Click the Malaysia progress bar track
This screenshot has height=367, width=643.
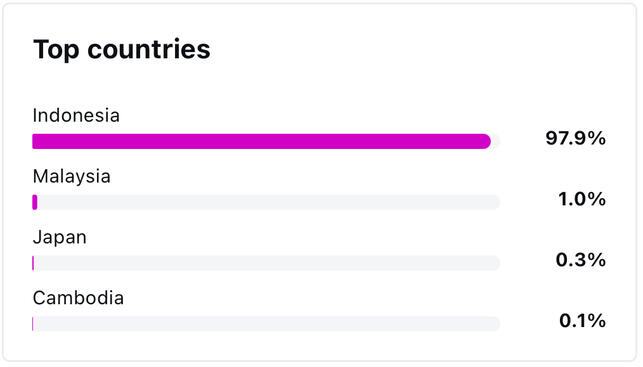266,202
